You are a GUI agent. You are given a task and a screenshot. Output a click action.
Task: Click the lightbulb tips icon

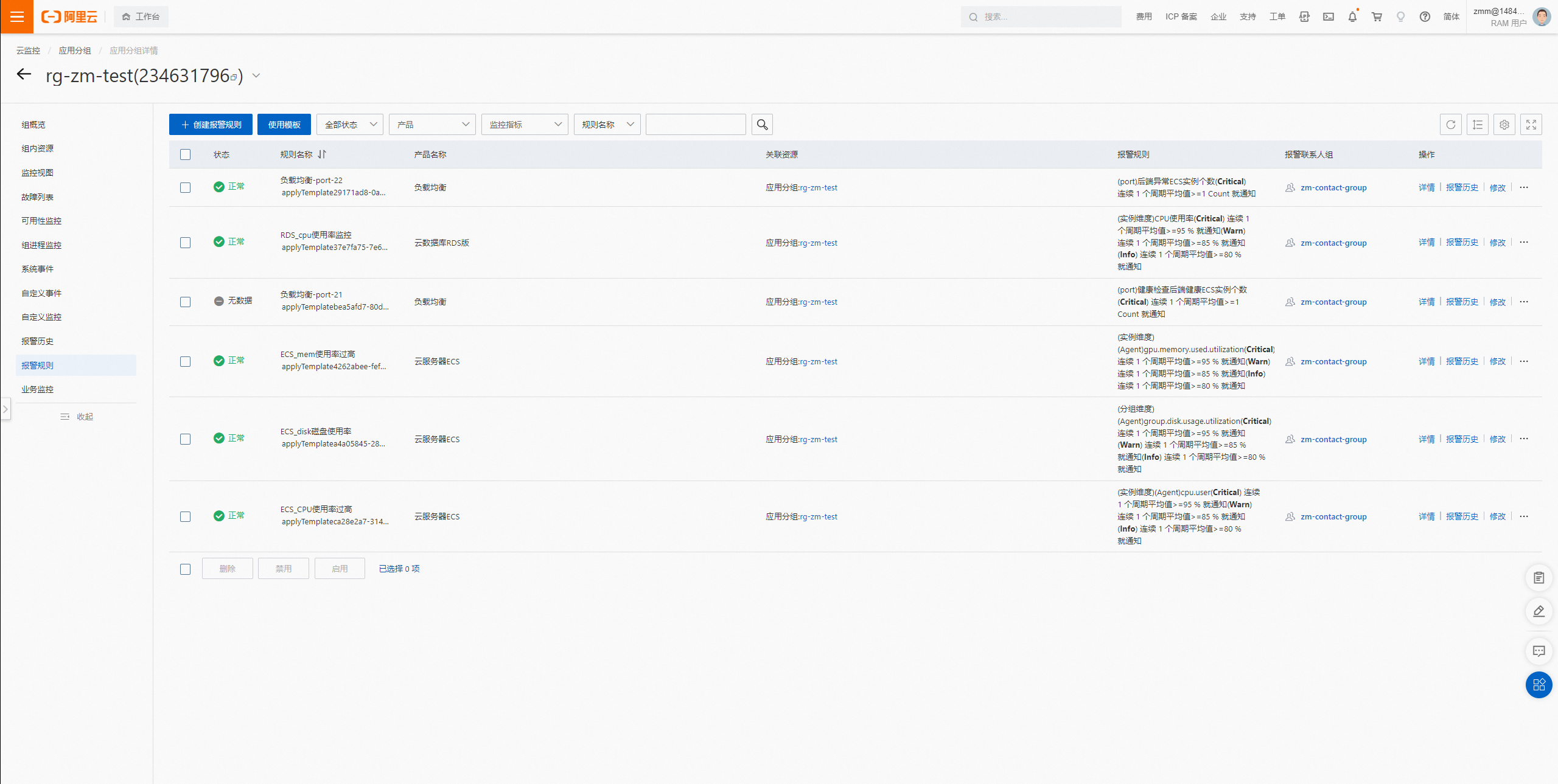point(1401,17)
